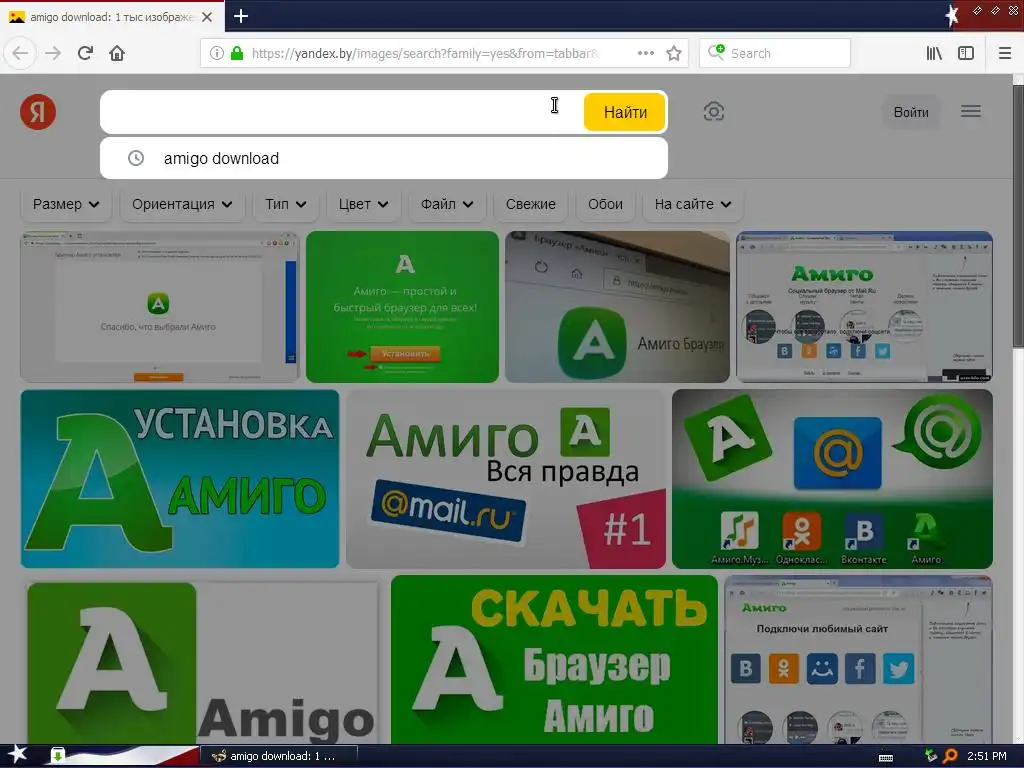Expand the Файл filter dropdown

click(447, 204)
